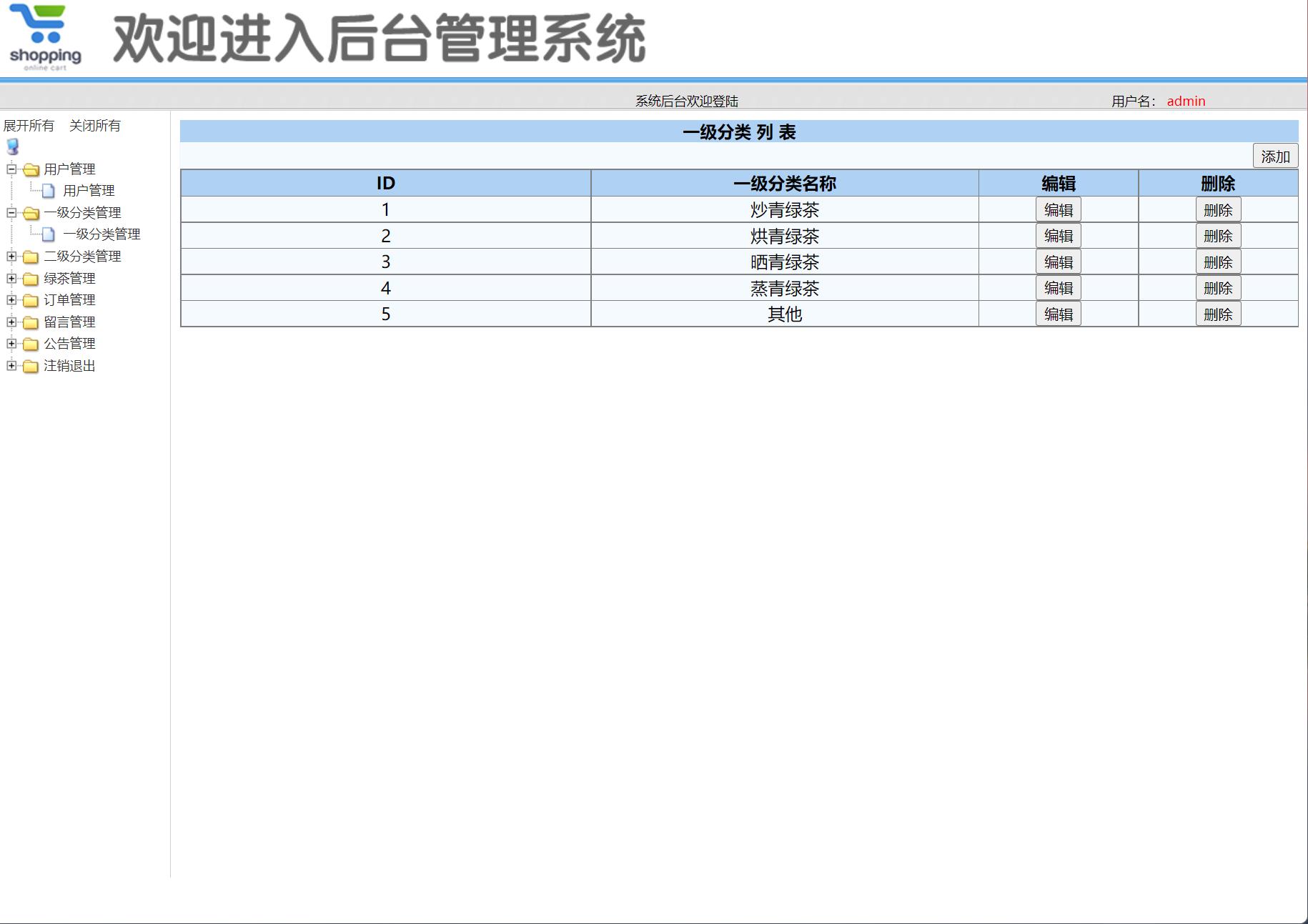Click 编辑 for 烘青绿茶 row
This screenshot has height=924, width=1308.
click(1058, 235)
